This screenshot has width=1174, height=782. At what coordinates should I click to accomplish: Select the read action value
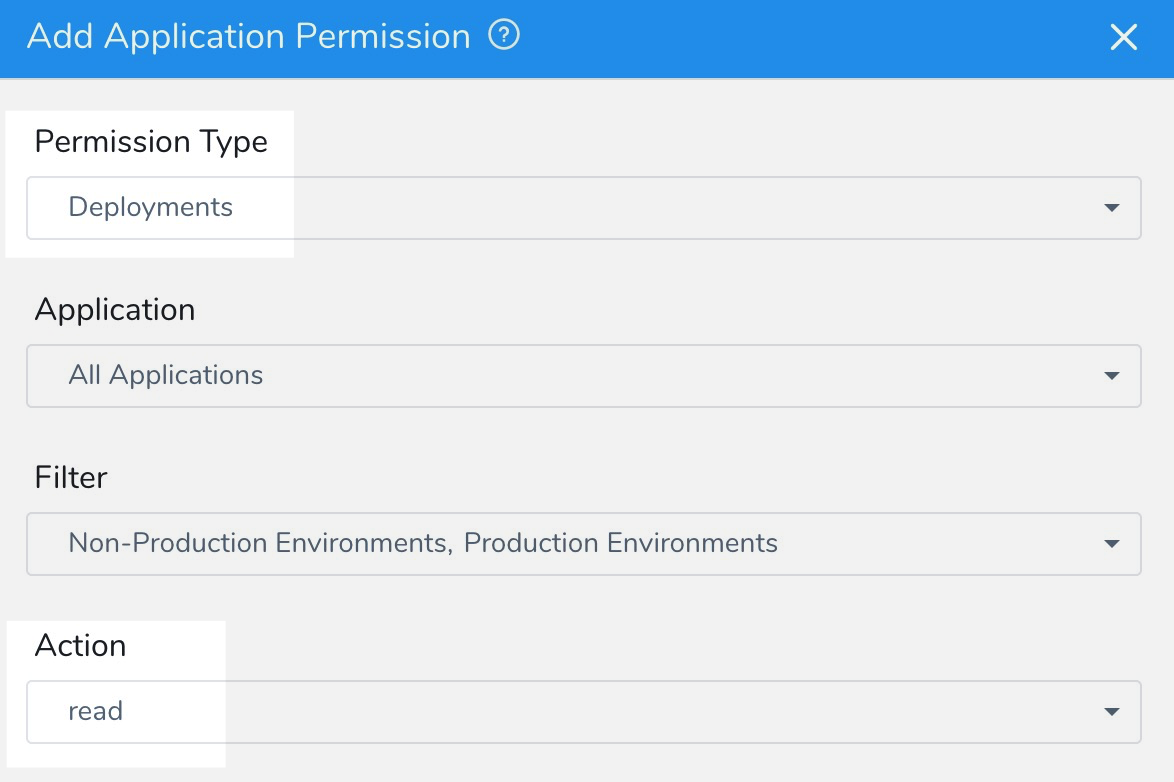point(95,711)
